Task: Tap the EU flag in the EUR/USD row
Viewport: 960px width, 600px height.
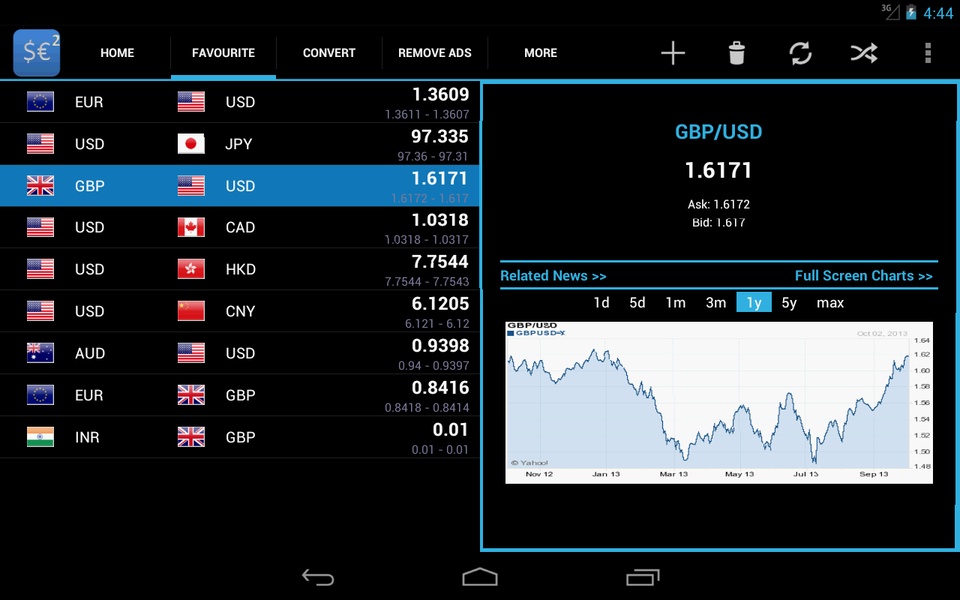Action: (40, 102)
